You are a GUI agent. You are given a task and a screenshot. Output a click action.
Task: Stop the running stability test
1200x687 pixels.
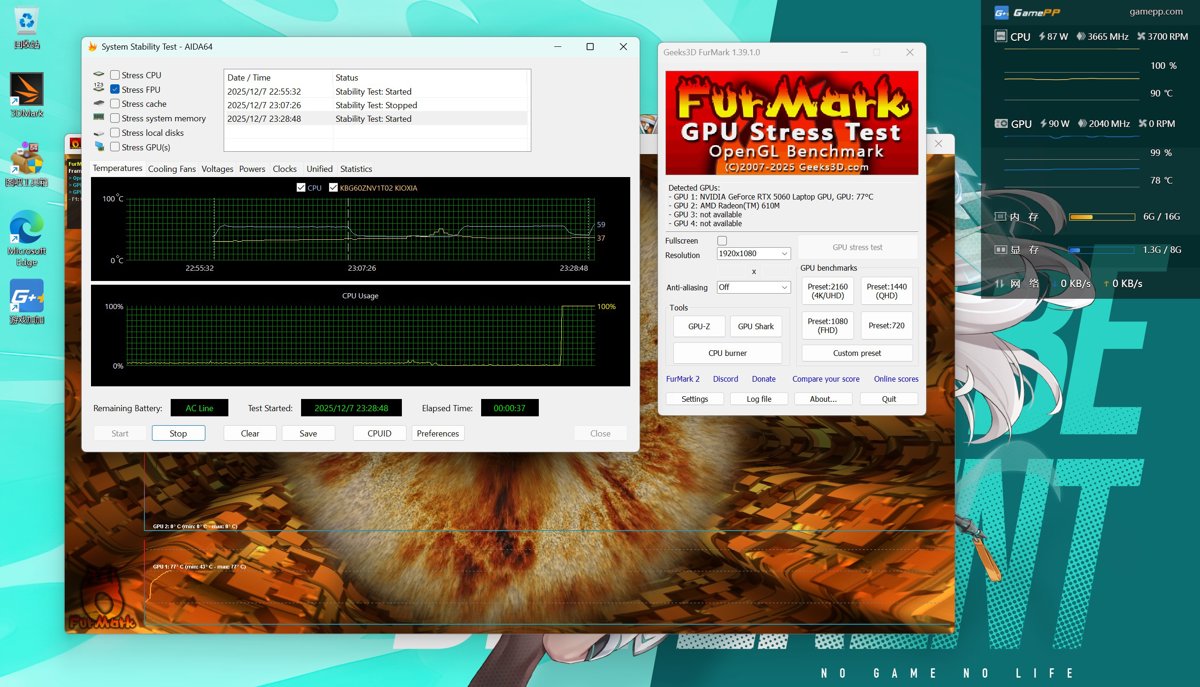click(178, 433)
